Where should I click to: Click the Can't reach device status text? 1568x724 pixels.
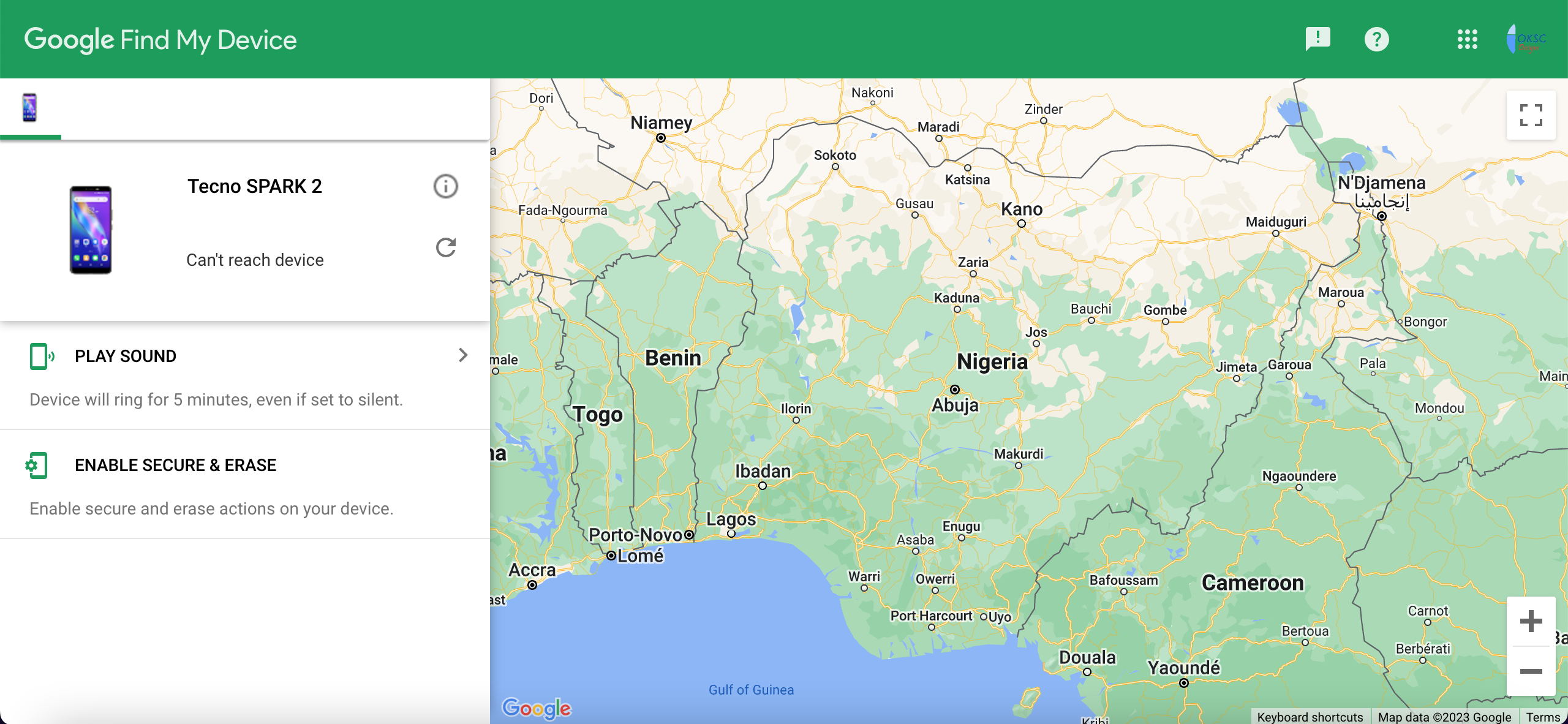tap(255, 260)
